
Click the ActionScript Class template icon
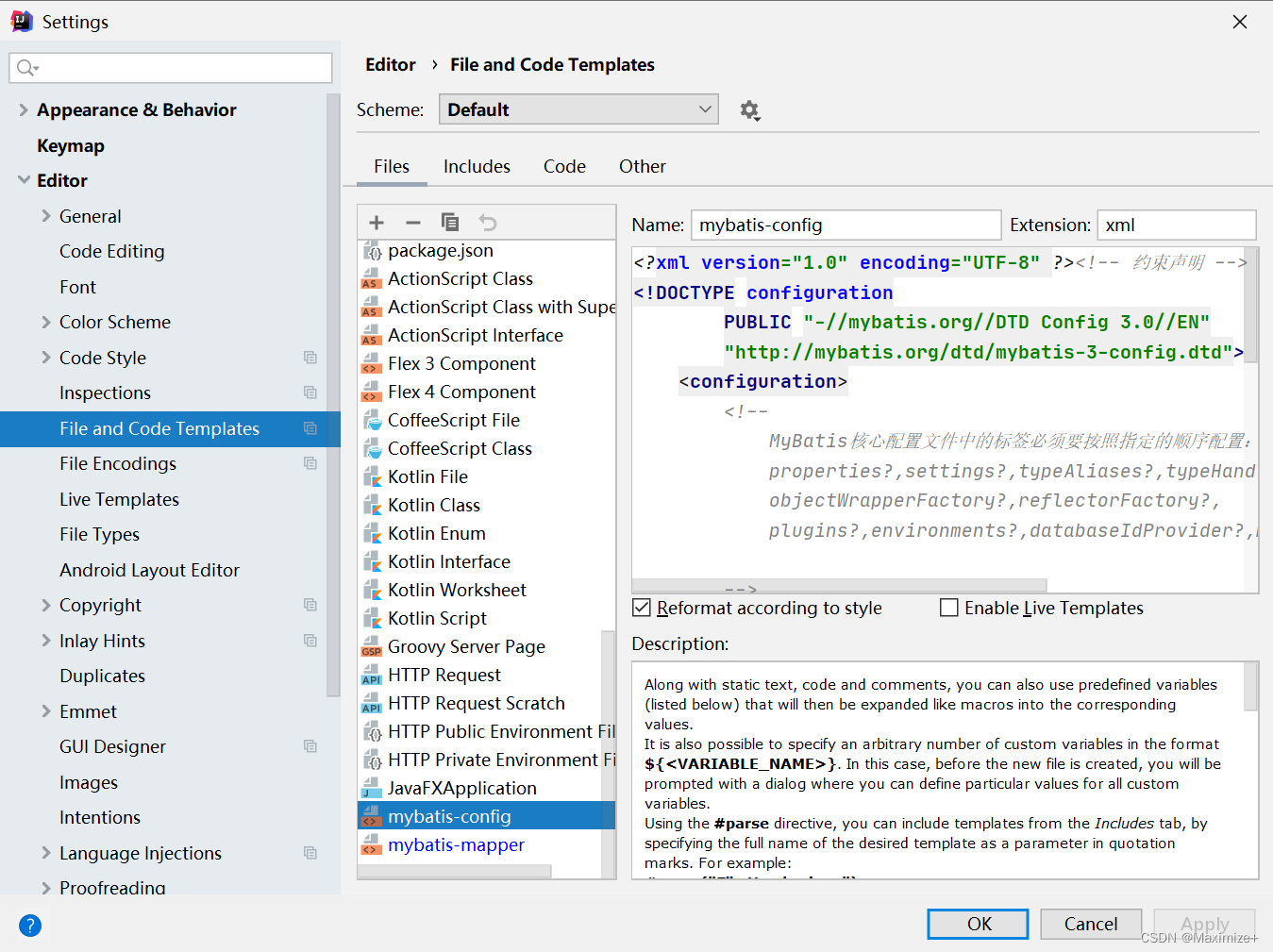click(x=371, y=279)
